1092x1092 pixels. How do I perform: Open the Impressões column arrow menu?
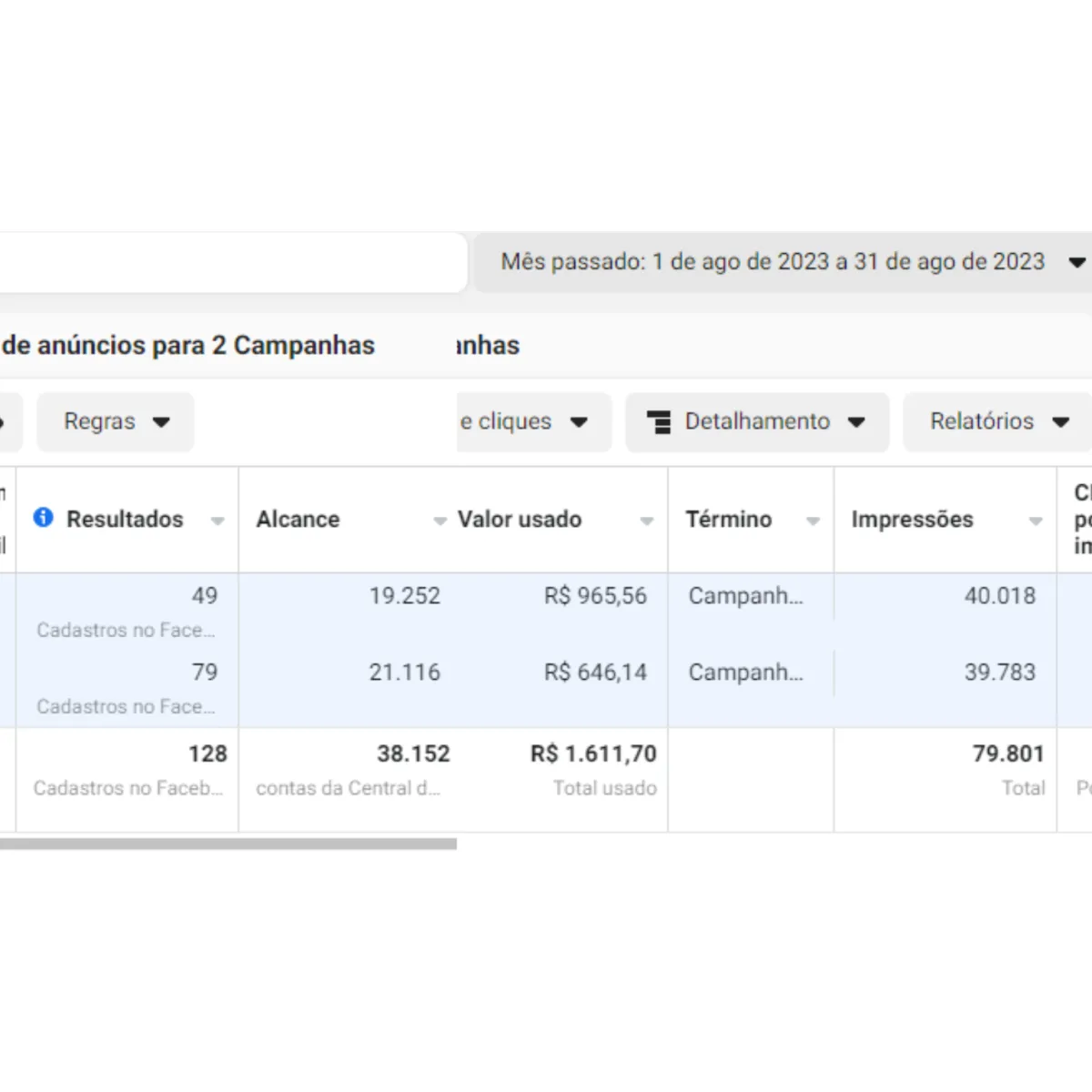coord(1036,521)
